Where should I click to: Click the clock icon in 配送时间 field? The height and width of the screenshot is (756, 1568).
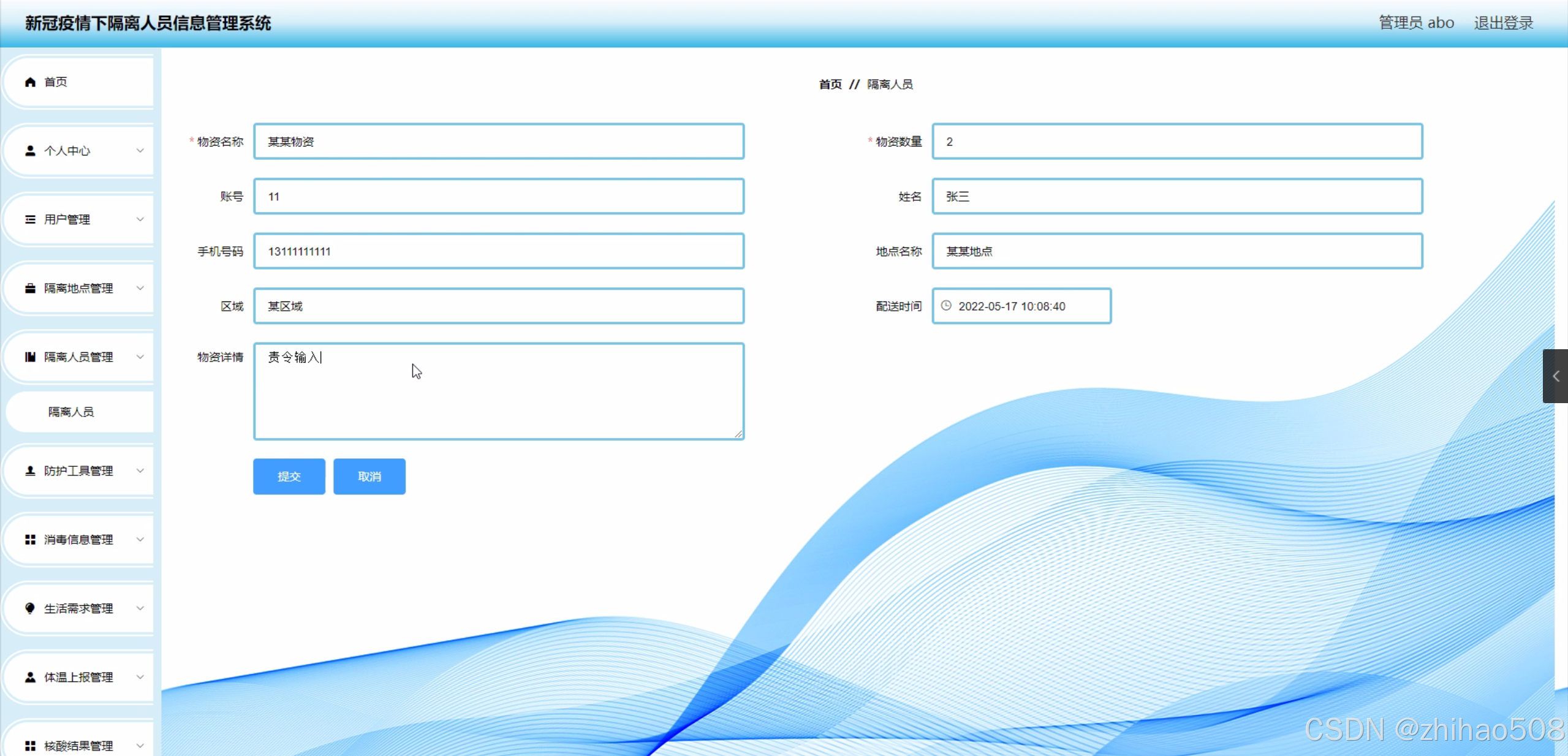pos(946,306)
